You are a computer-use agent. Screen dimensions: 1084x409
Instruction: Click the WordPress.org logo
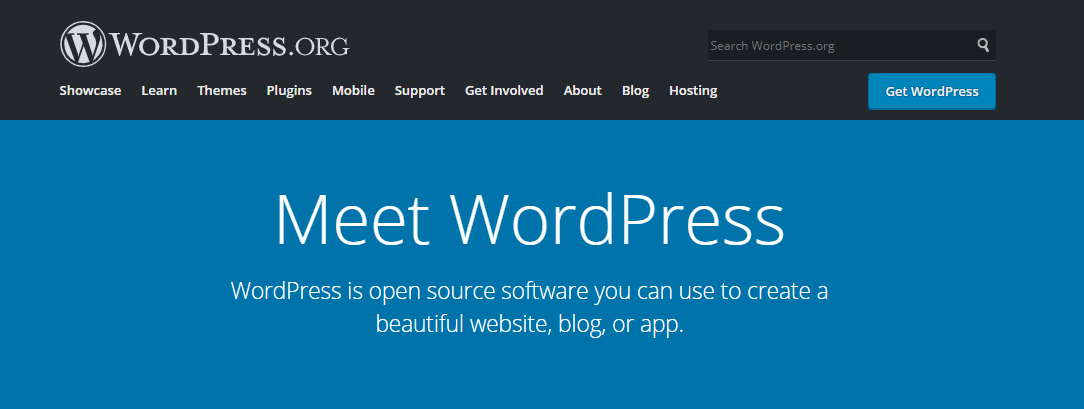205,45
